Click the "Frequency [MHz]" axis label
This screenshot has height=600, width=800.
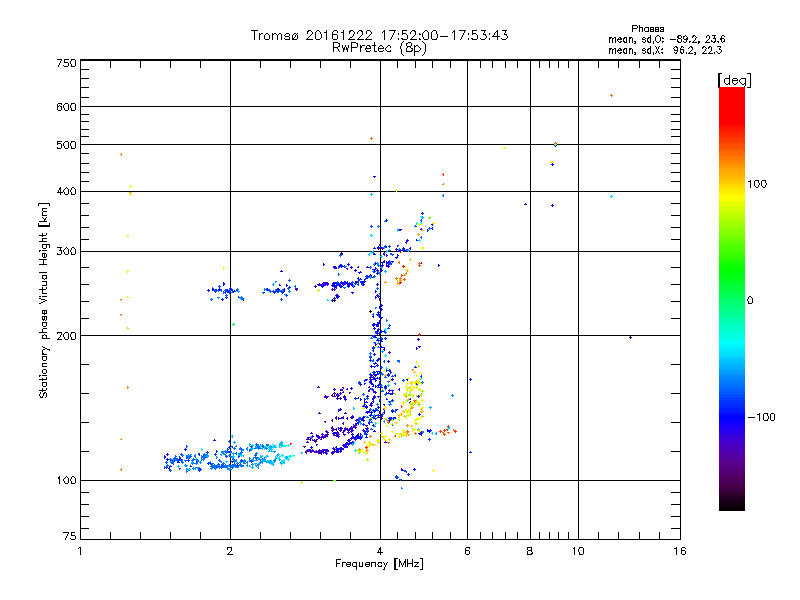click(x=379, y=564)
